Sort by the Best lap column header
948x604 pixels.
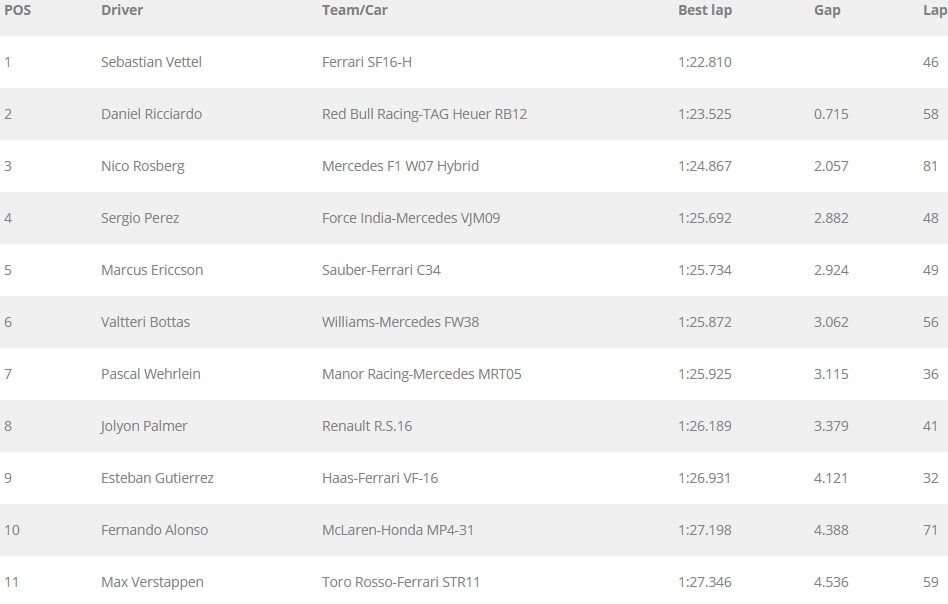pos(705,10)
